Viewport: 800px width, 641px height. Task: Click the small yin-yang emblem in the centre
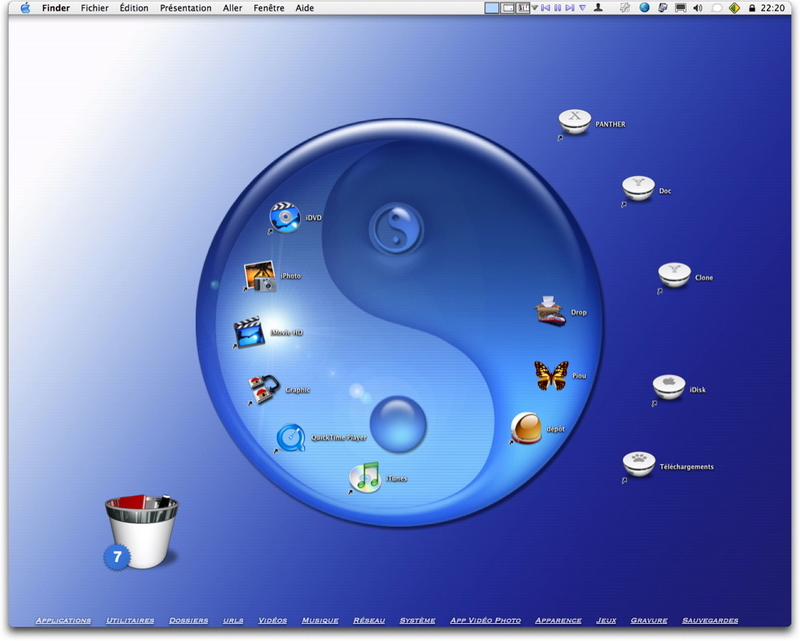(396, 228)
